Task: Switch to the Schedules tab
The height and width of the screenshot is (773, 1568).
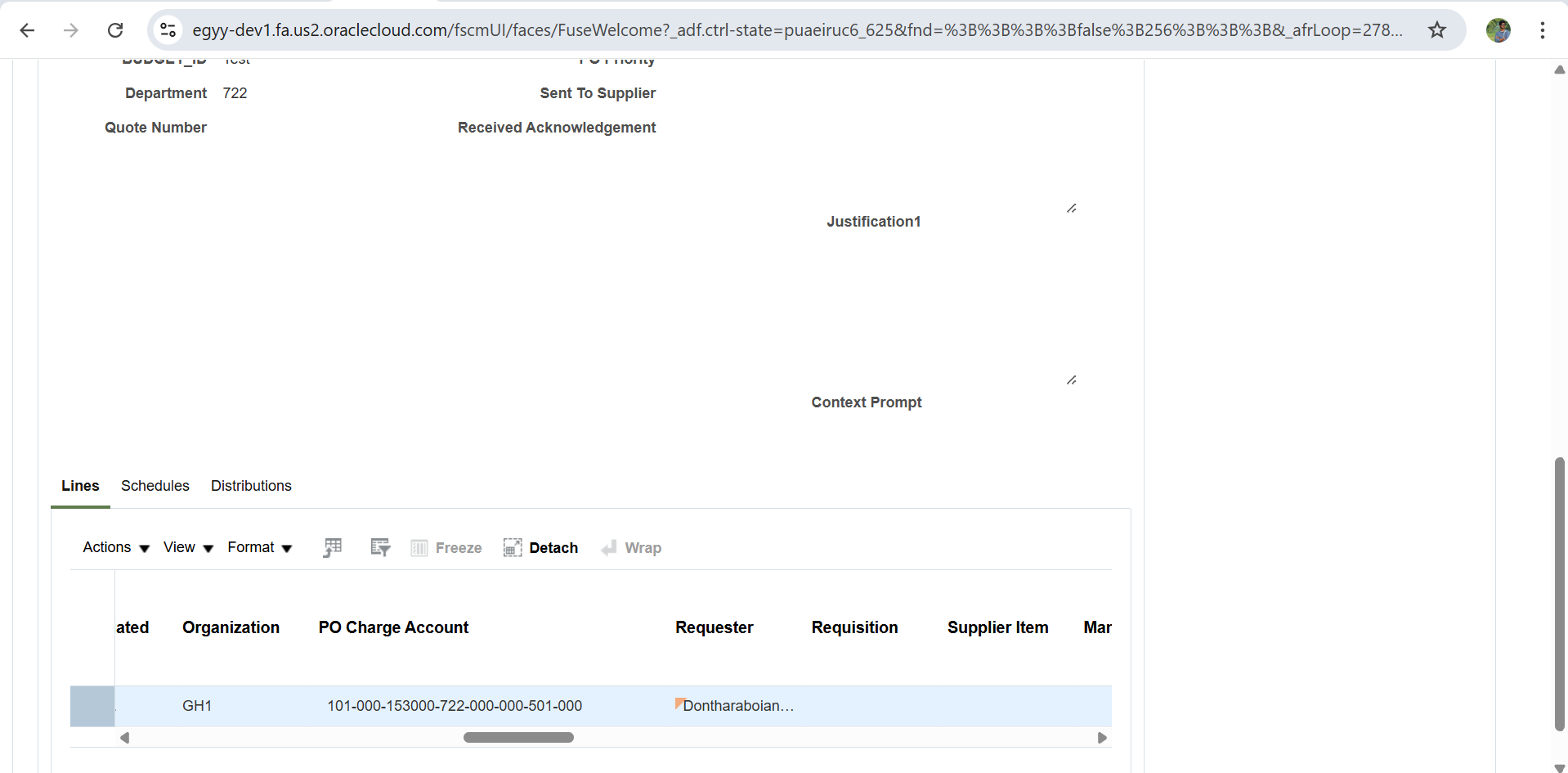Action: 155,486
